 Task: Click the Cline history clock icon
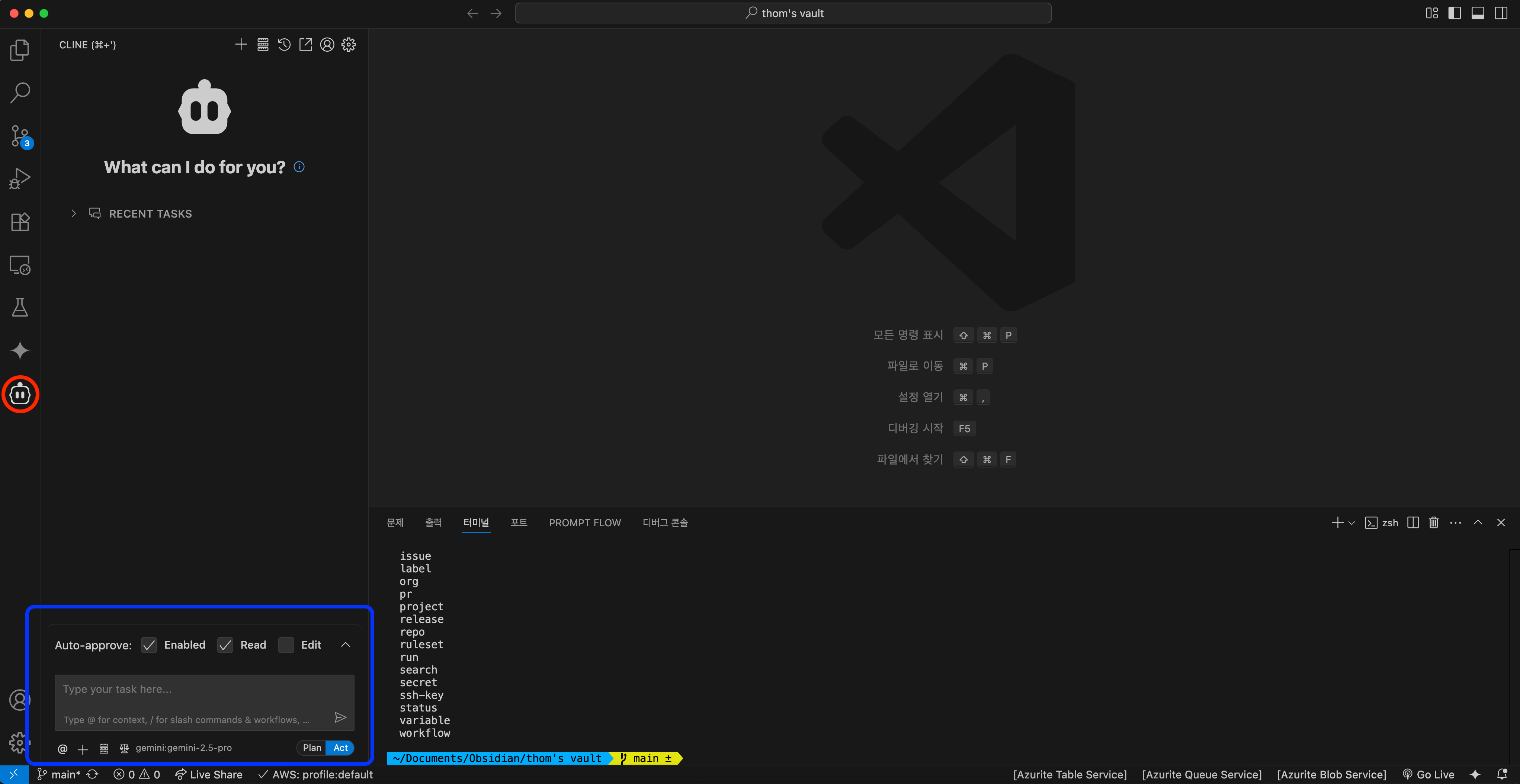coord(284,45)
